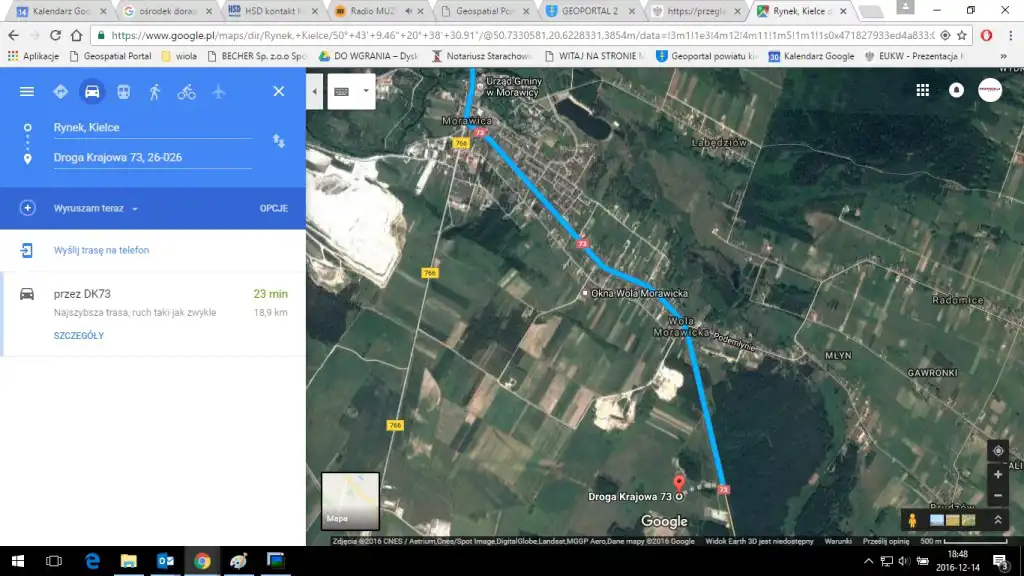
Task: Select driving travel mode
Action: tap(92, 92)
